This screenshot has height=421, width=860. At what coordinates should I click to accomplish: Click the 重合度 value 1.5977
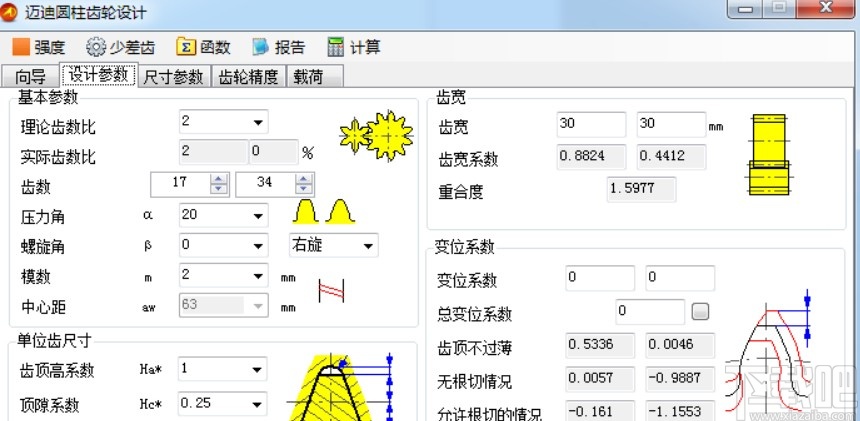coord(641,189)
